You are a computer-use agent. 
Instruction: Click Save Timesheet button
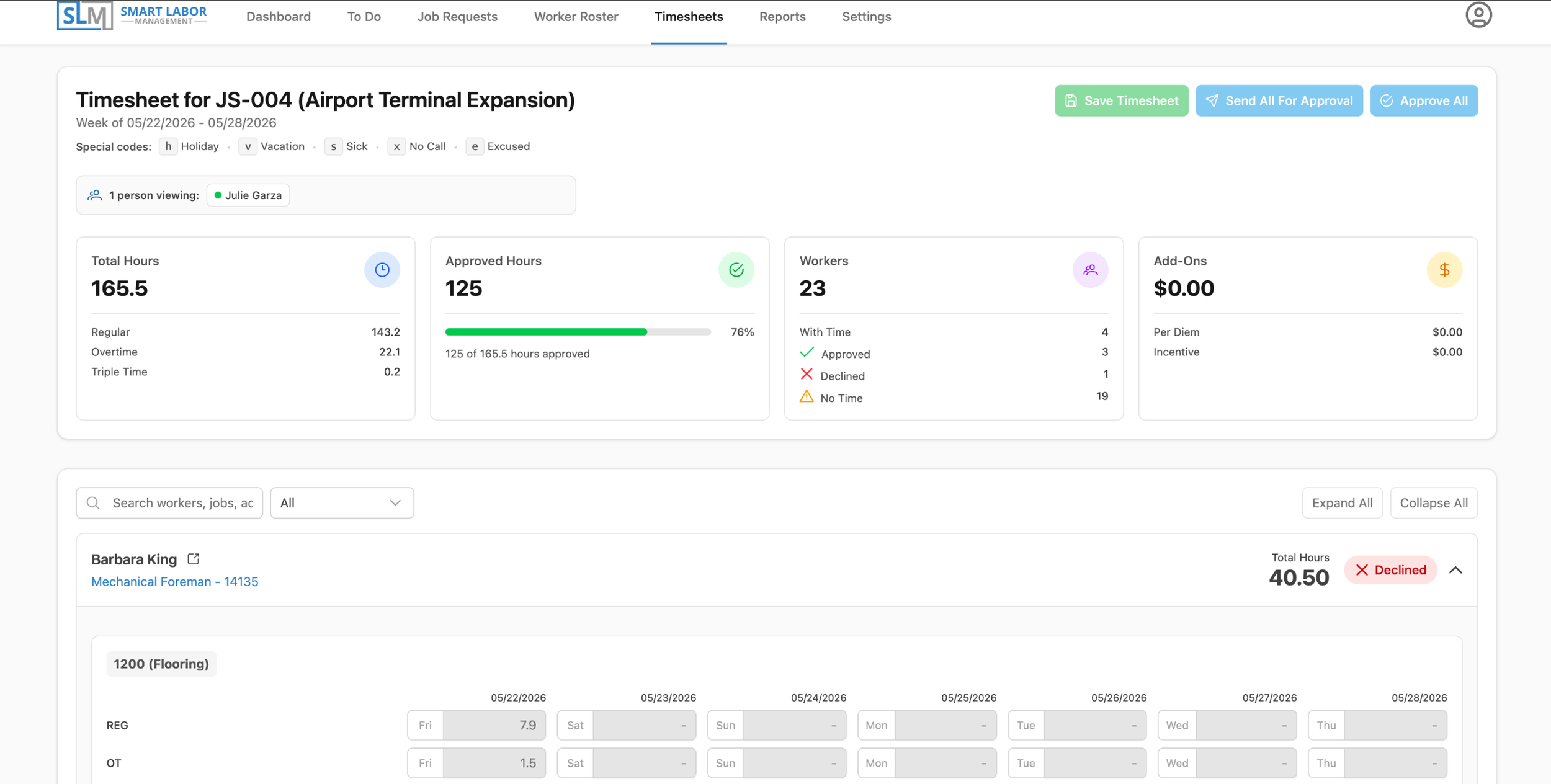1121,100
